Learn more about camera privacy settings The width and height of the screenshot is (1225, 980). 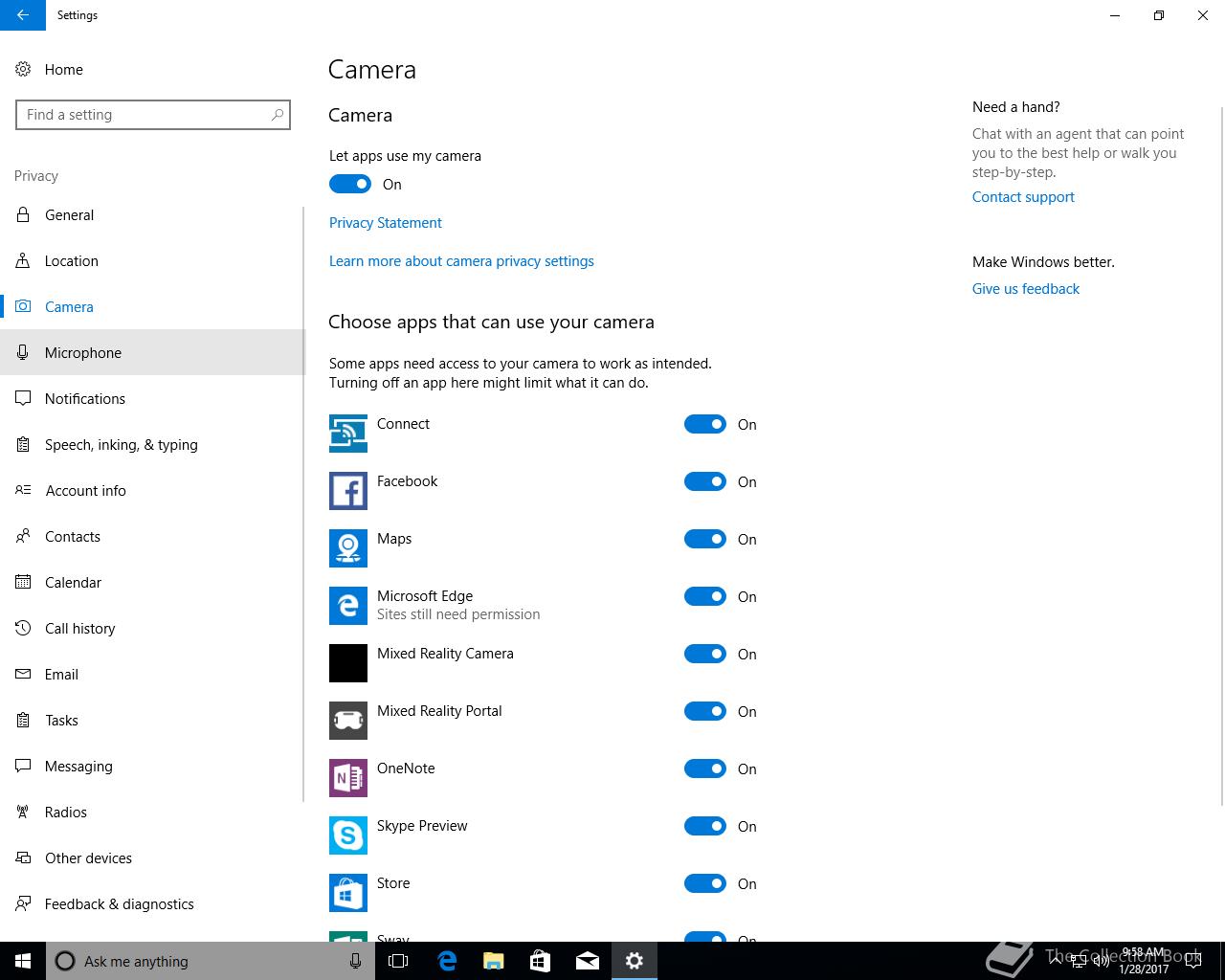(461, 260)
